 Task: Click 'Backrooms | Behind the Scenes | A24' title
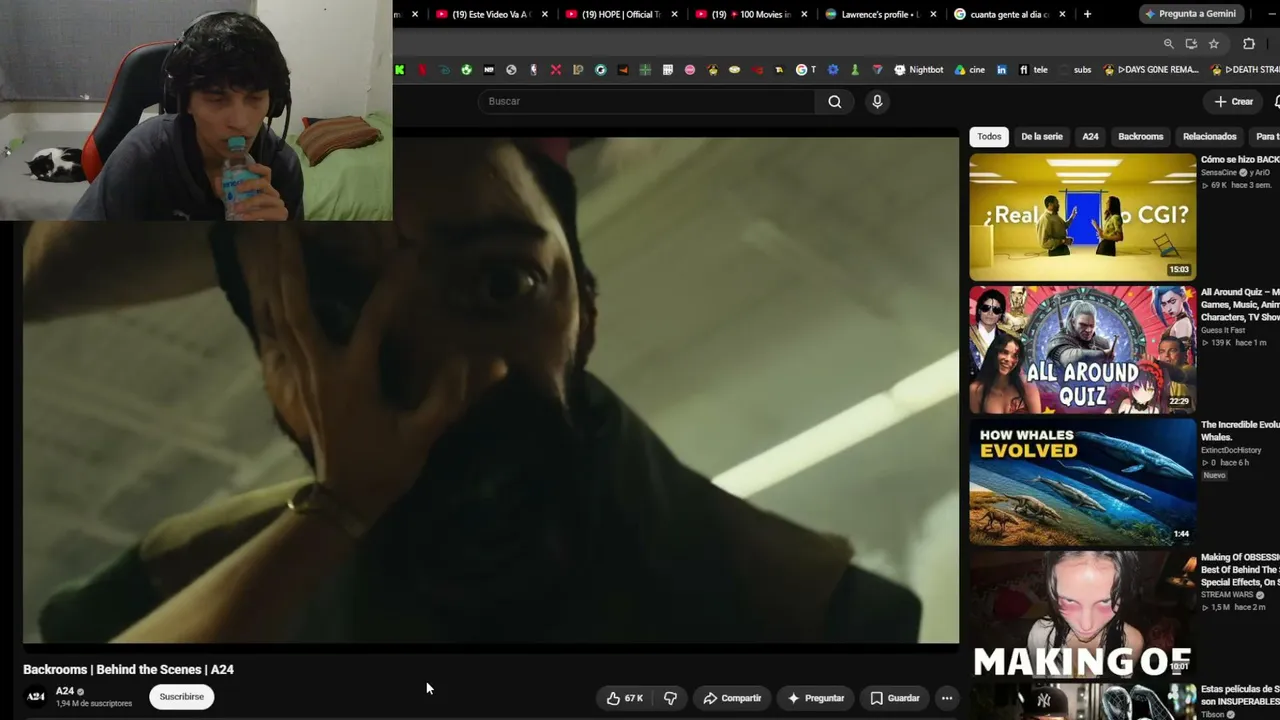(x=128, y=670)
